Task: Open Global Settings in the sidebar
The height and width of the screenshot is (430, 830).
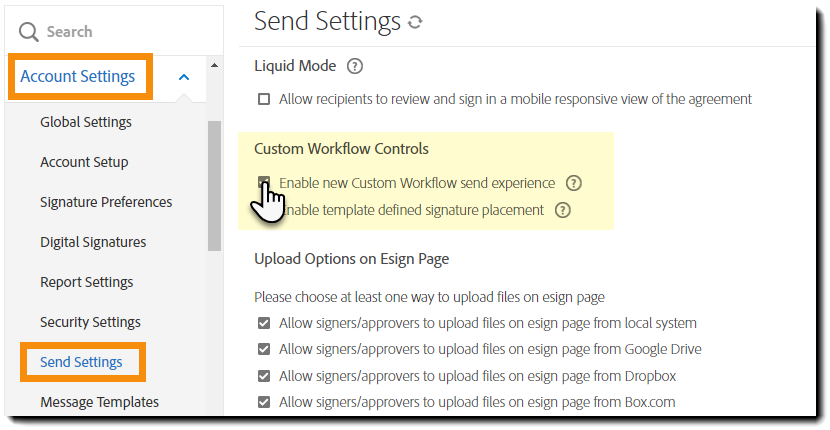Action: (86, 122)
